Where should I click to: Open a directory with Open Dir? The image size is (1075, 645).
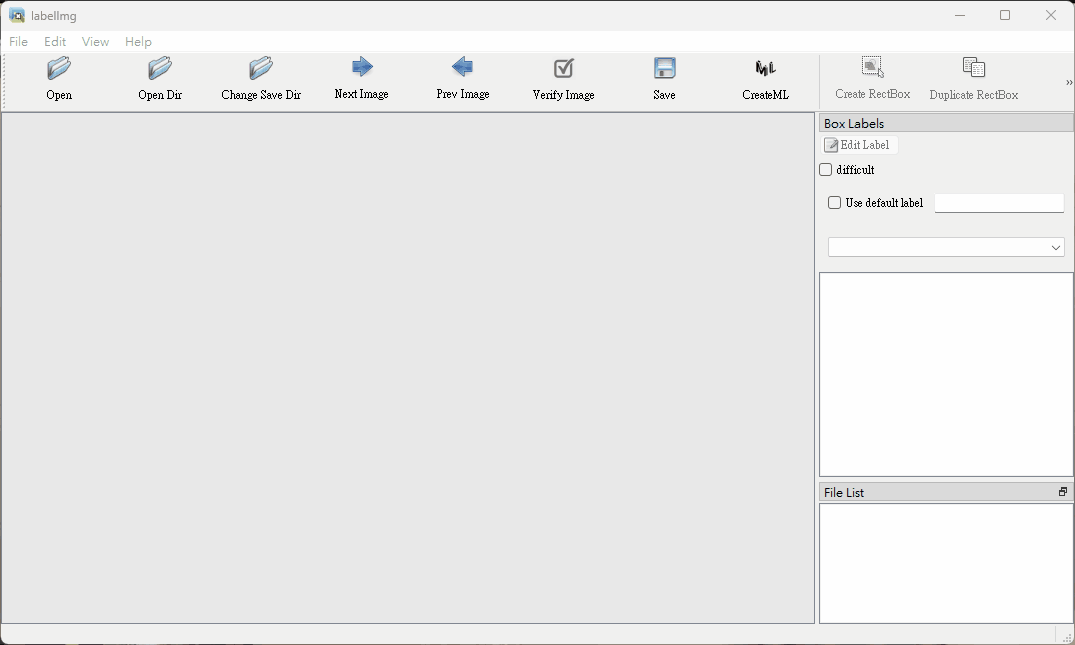click(160, 69)
